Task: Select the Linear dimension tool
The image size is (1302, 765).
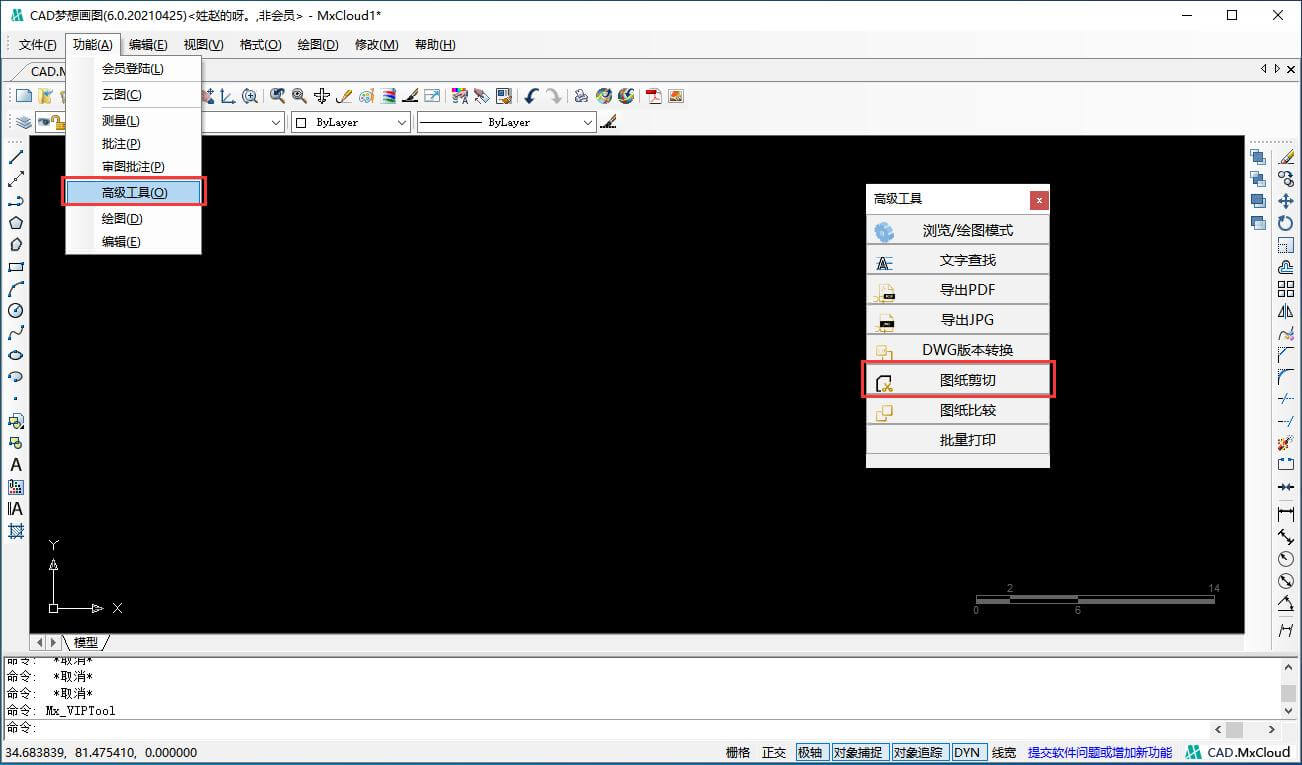Action: coord(1286,514)
